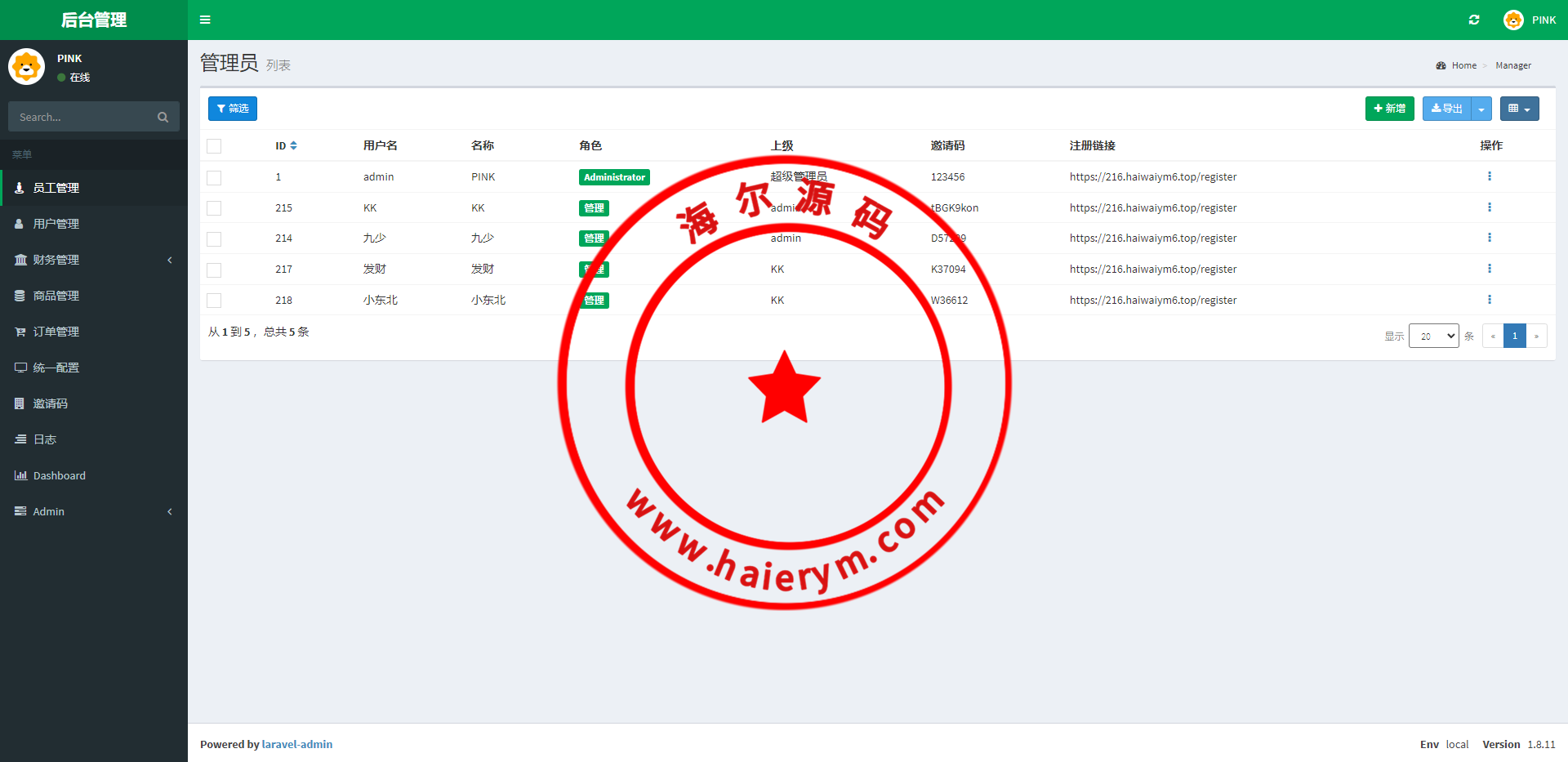Open the actions menu for admin row
Screen dimensions: 1568x762
point(1489,176)
